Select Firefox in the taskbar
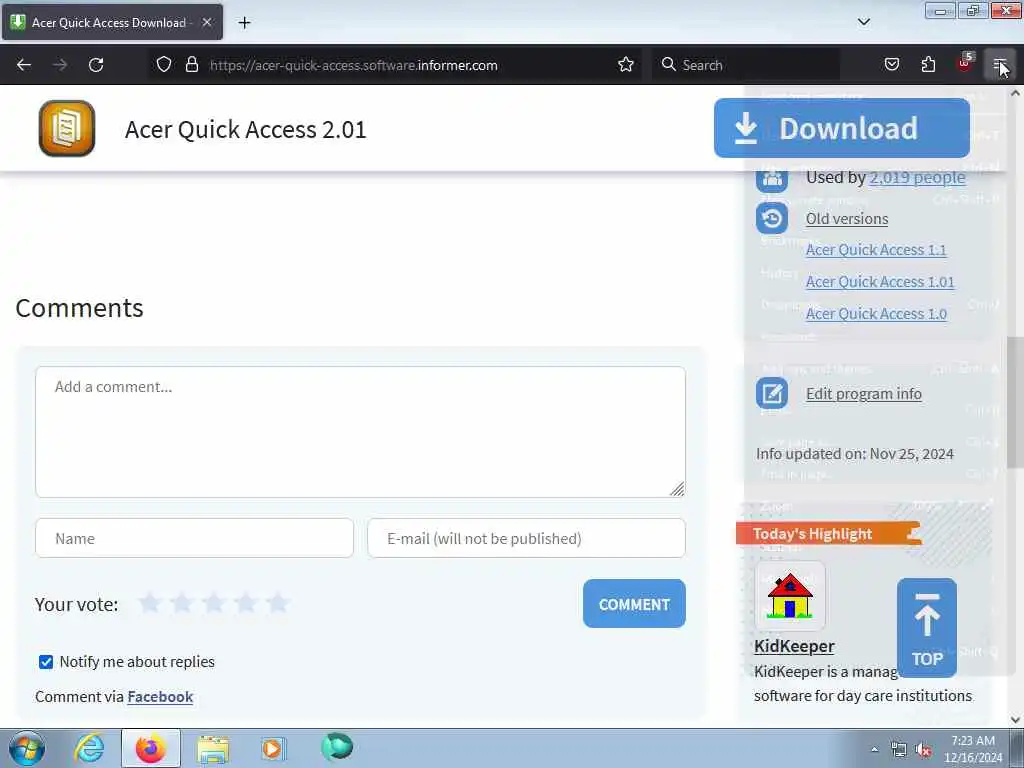 click(150, 748)
